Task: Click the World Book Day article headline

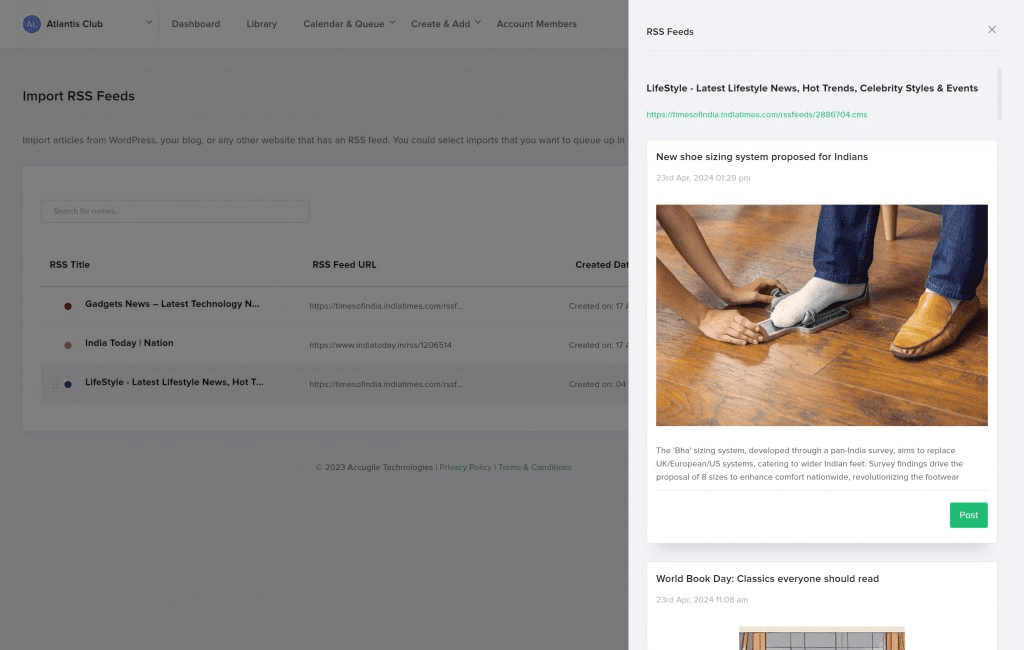Action: pyautogui.click(x=767, y=579)
